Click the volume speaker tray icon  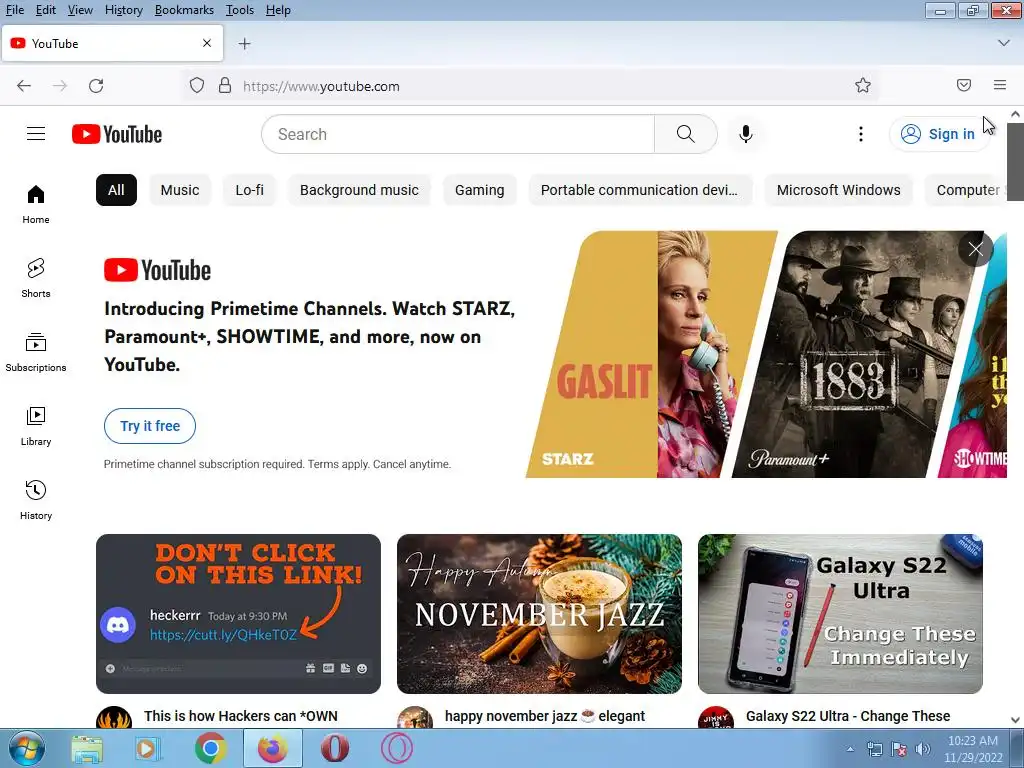click(x=922, y=749)
